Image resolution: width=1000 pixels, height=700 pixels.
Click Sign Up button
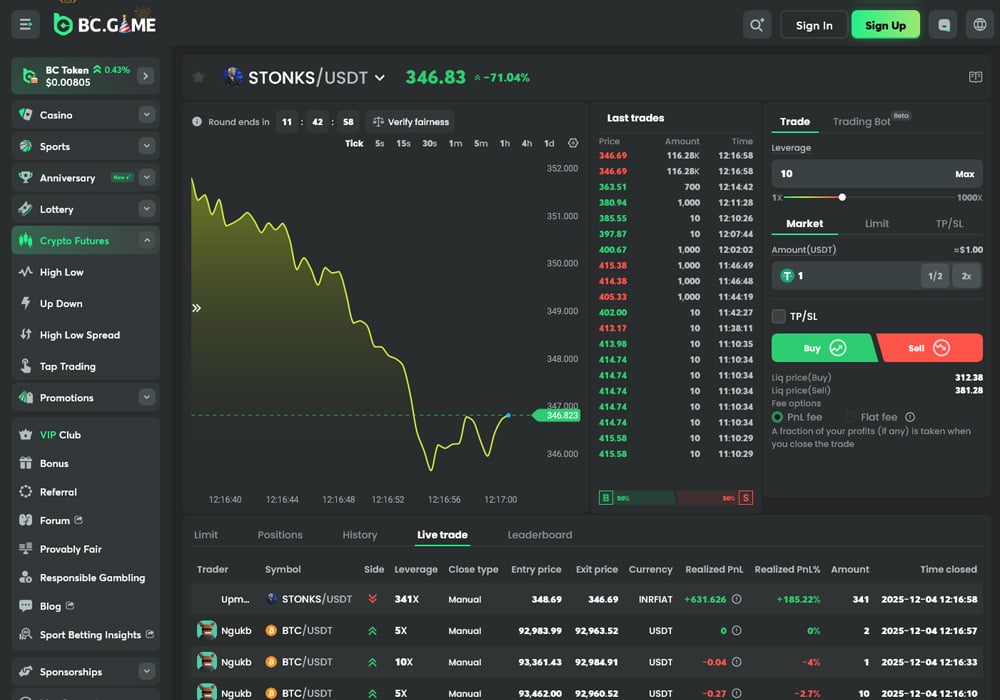pos(885,25)
